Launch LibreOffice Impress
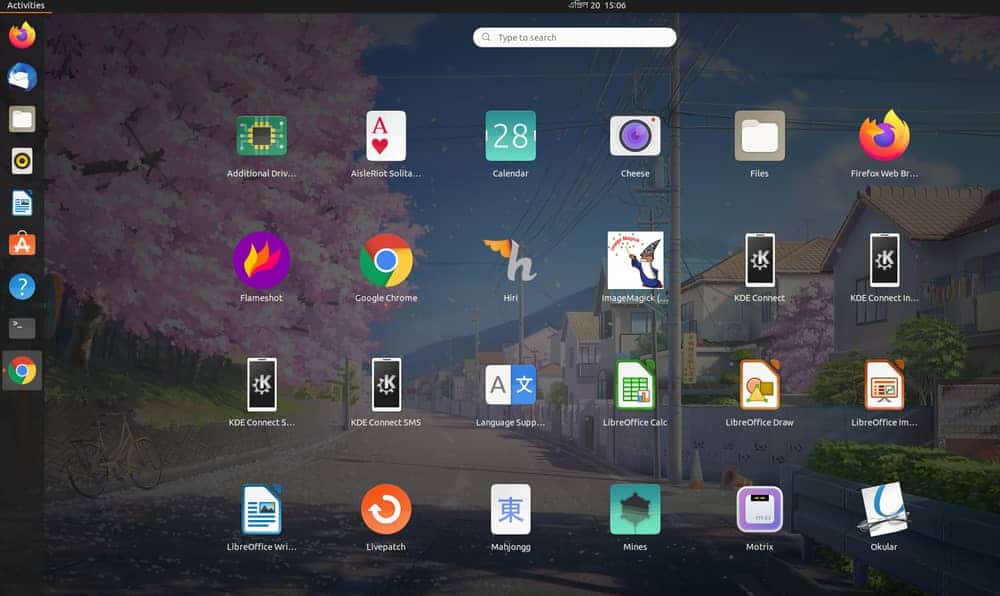This screenshot has width=1000, height=596. click(884, 384)
